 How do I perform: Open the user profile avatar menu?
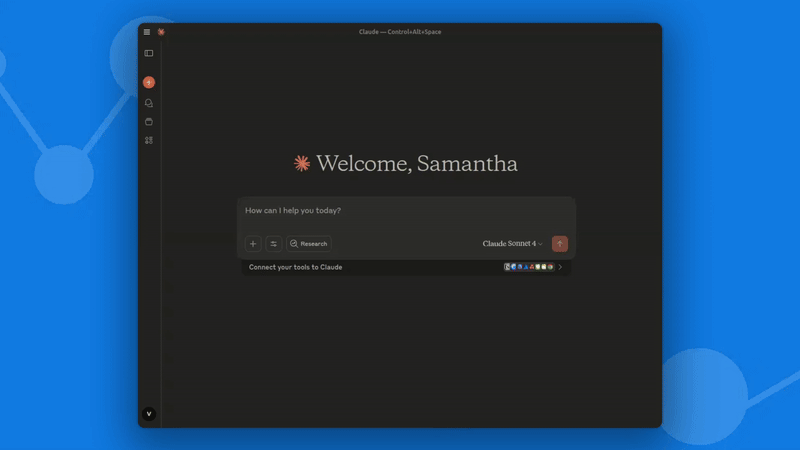pos(149,414)
